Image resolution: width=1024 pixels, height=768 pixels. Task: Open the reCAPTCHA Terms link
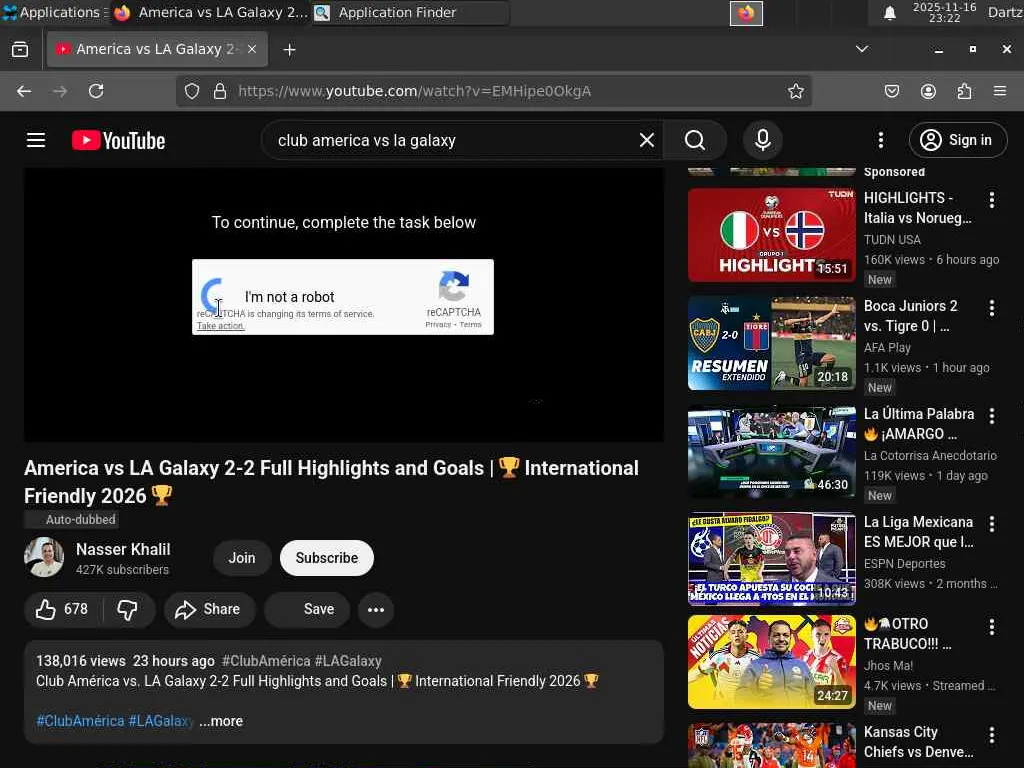click(470, 325)
